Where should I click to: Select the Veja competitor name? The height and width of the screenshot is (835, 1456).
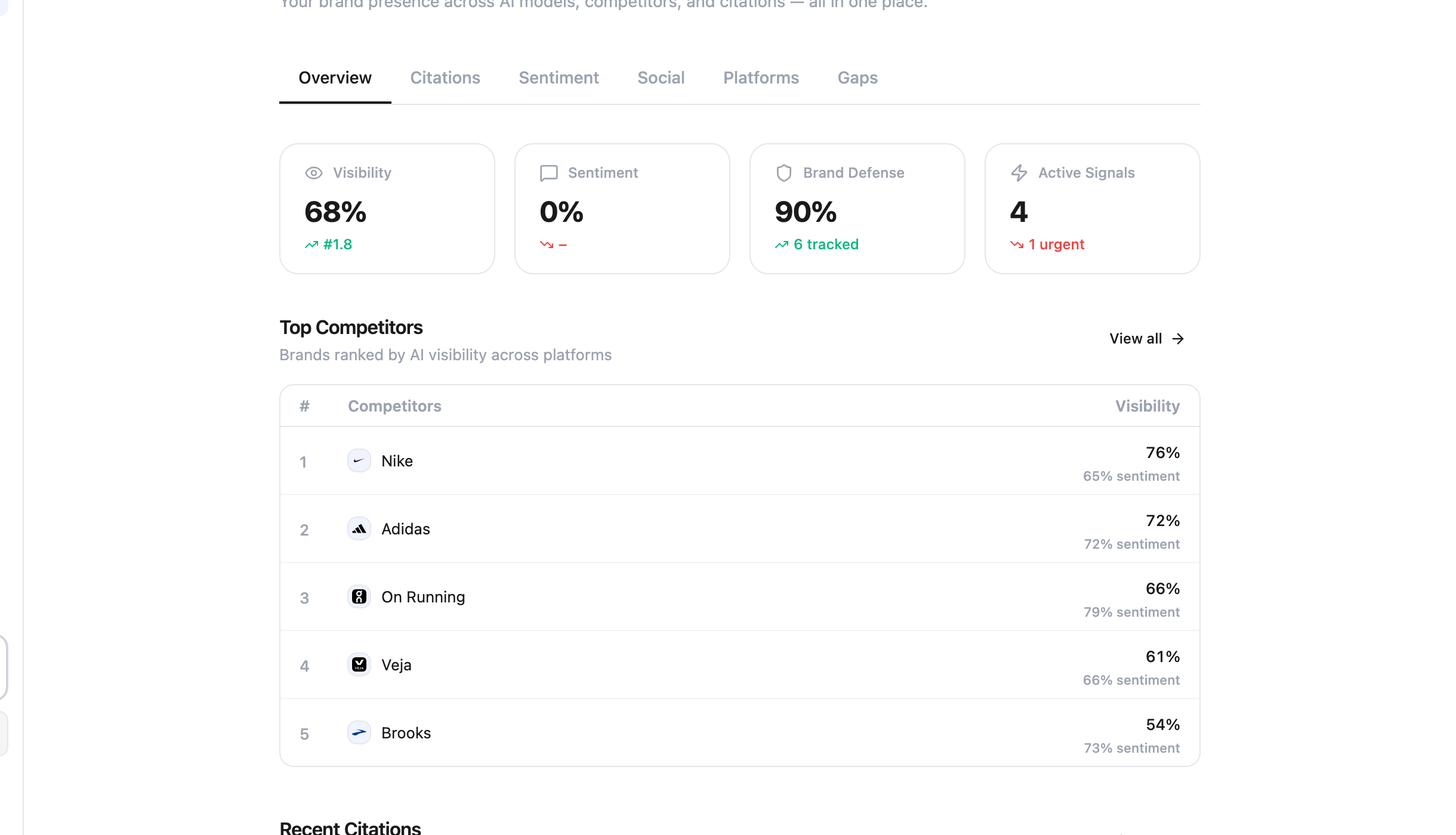pos(396,665)
